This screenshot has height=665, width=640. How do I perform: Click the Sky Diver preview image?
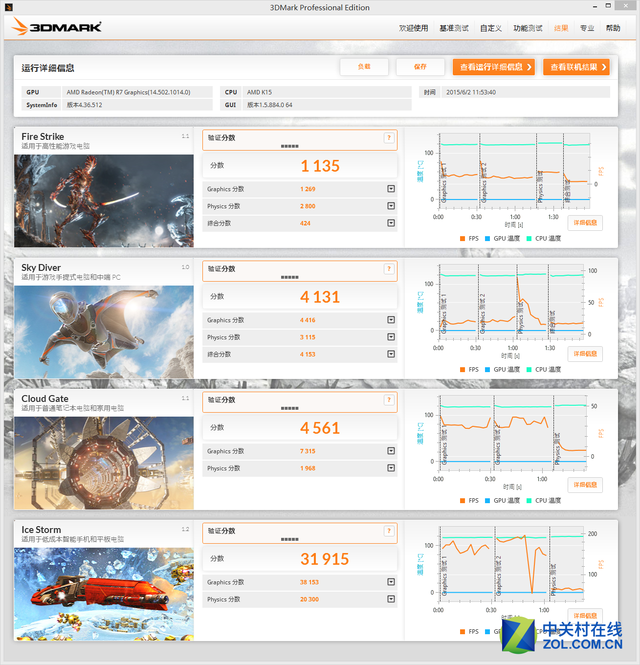tap(104, 332)
